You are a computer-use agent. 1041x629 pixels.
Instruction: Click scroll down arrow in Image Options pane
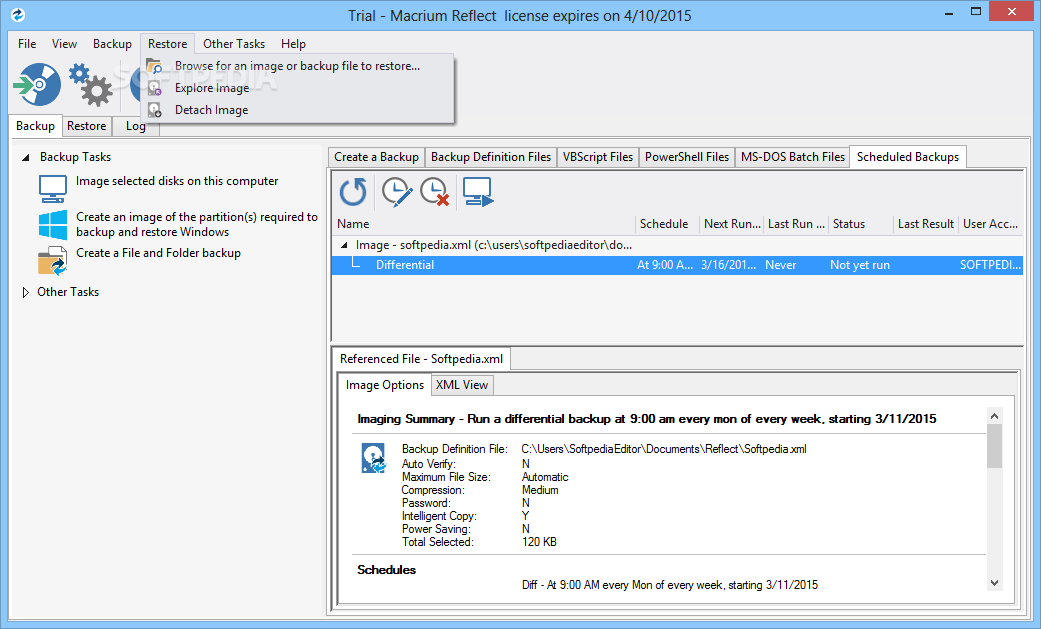[x=994, y=583]
